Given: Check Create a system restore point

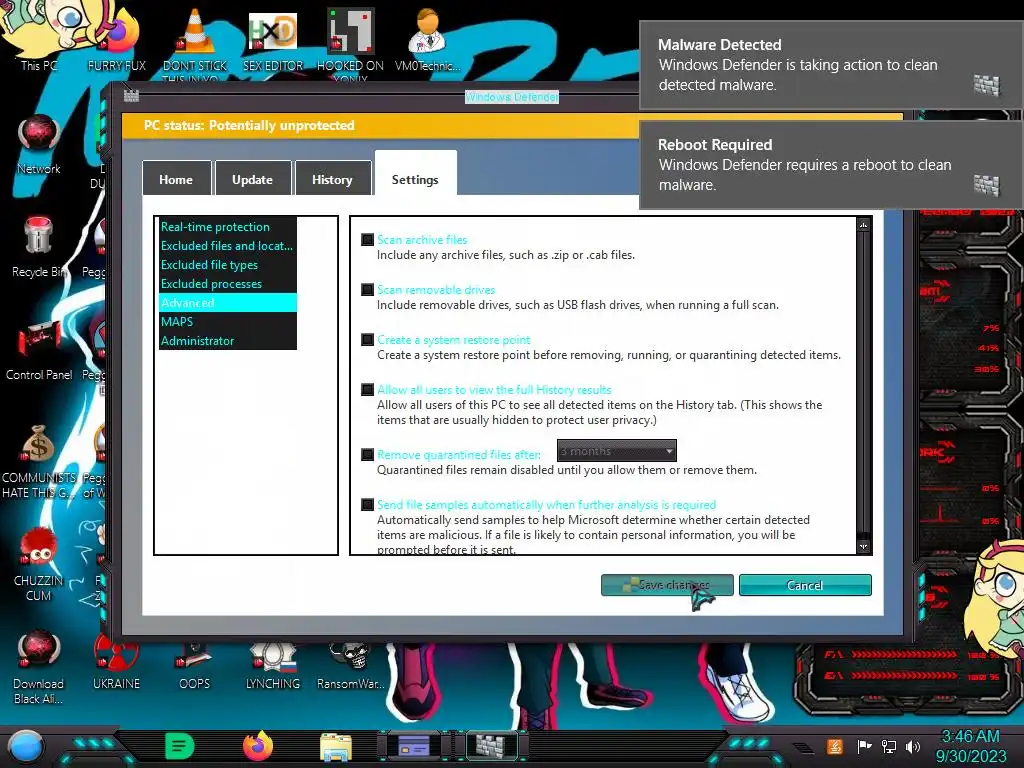Looking at the screenshot, I should point(368,340).
